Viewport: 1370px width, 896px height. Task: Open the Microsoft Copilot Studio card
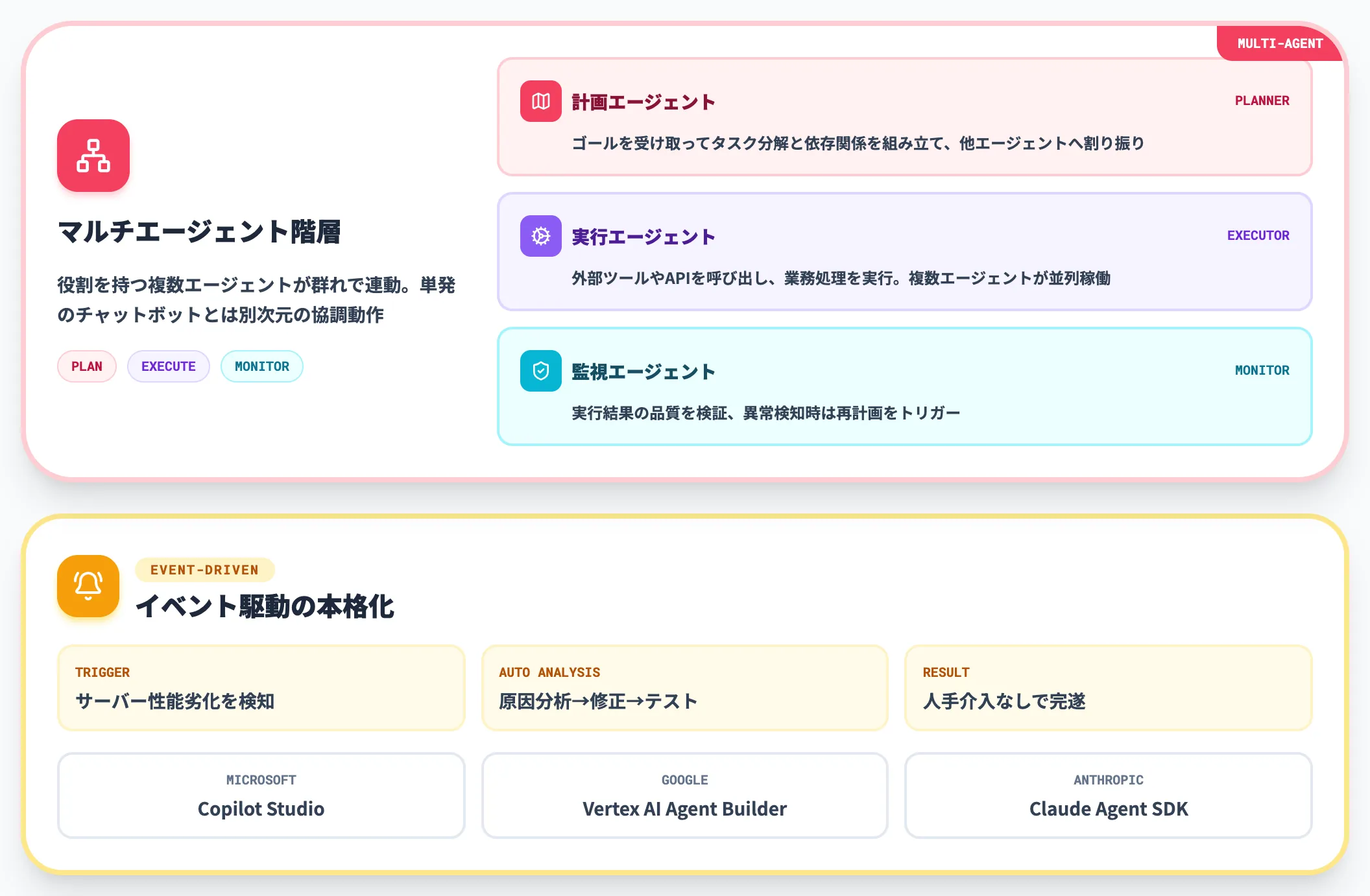pos(261,796)
